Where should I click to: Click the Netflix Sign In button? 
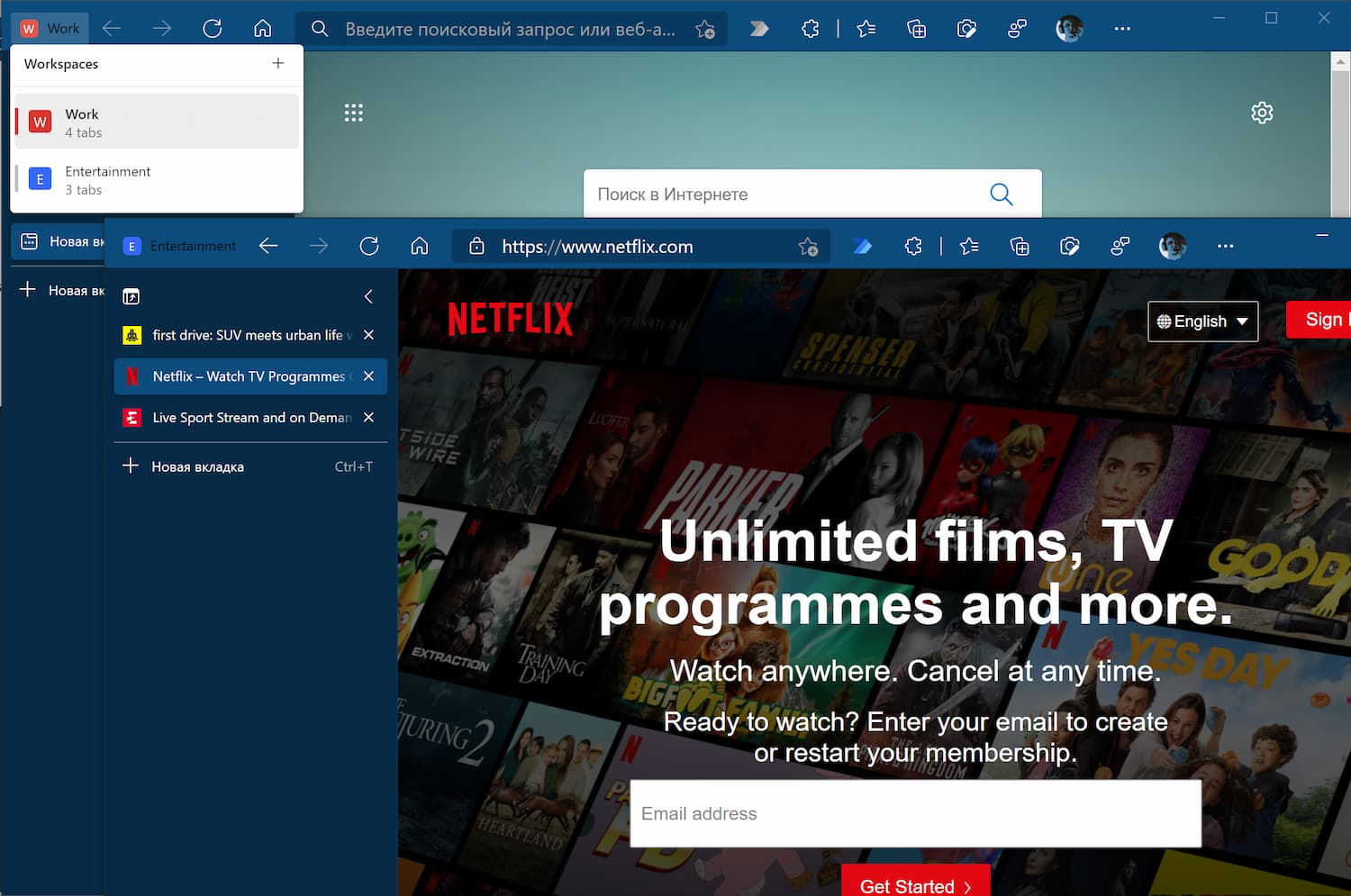[x=1320, y=320]
